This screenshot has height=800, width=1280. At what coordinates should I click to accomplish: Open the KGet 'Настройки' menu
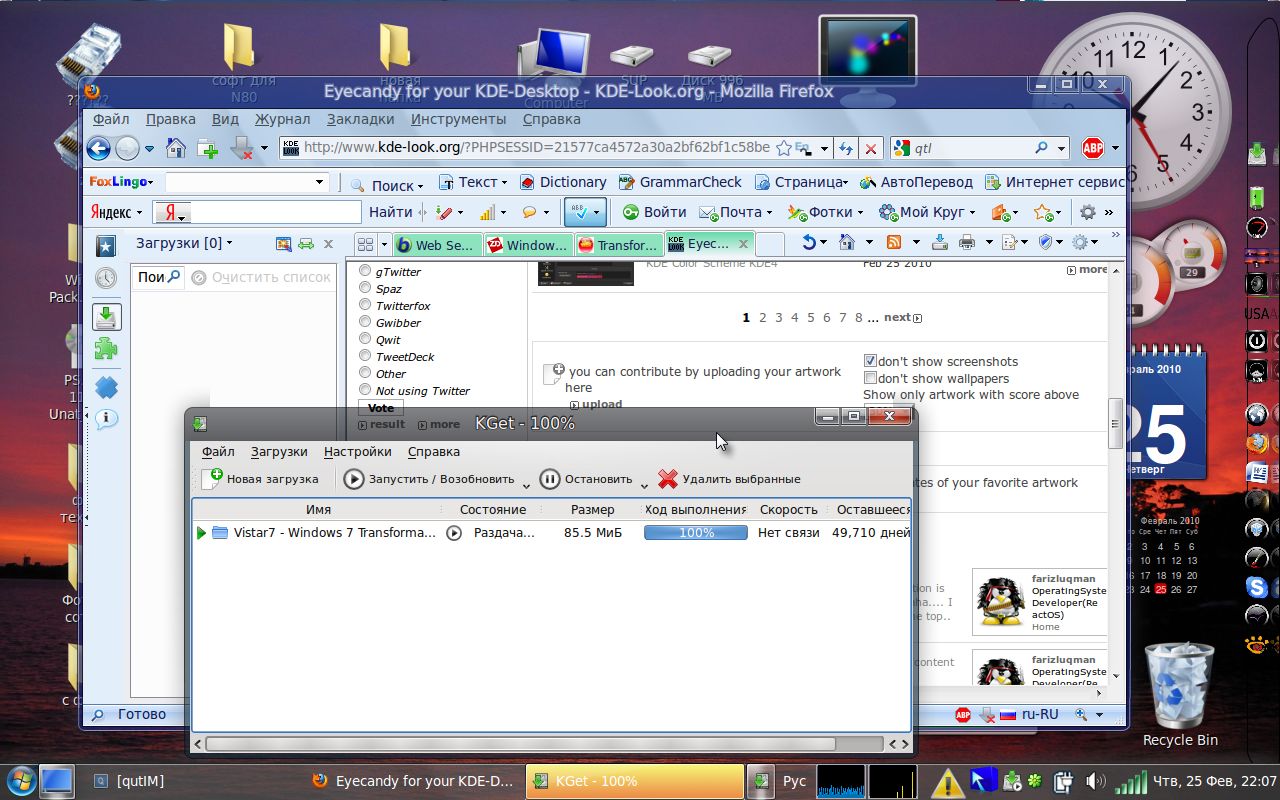[357, 452]
